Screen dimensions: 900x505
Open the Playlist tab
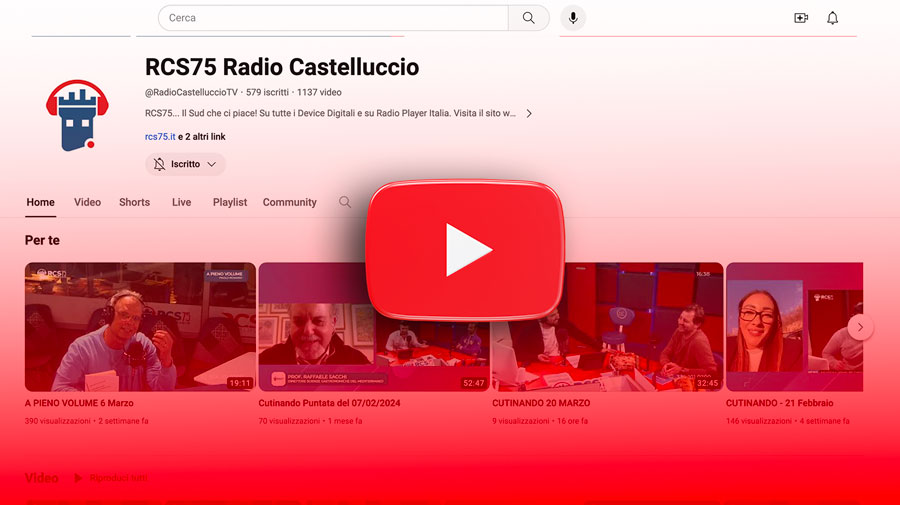click(x=230, y=202)
